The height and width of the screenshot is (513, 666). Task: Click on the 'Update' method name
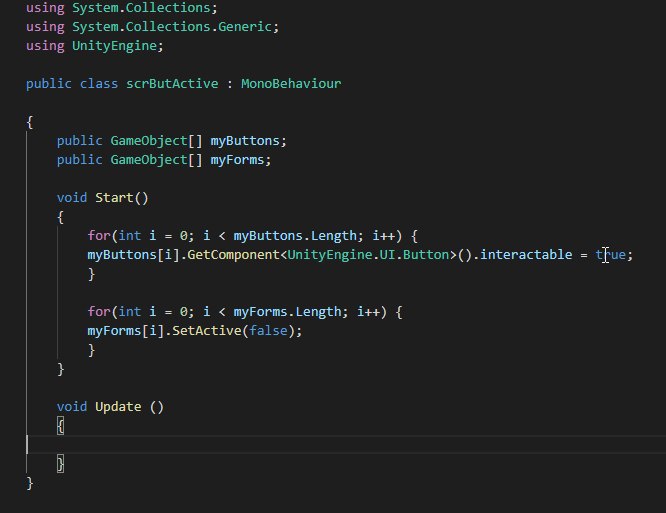point(118,407)
